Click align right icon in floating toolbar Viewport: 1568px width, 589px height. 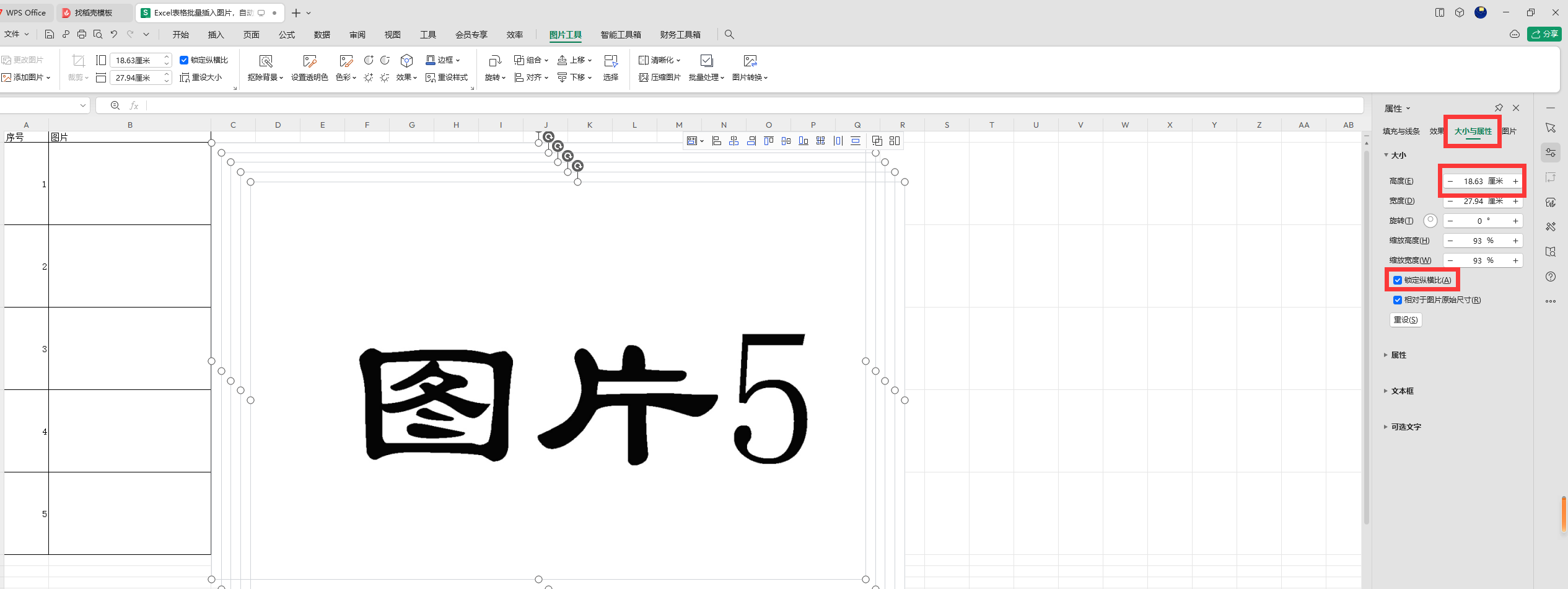click(x=751, y=141)
